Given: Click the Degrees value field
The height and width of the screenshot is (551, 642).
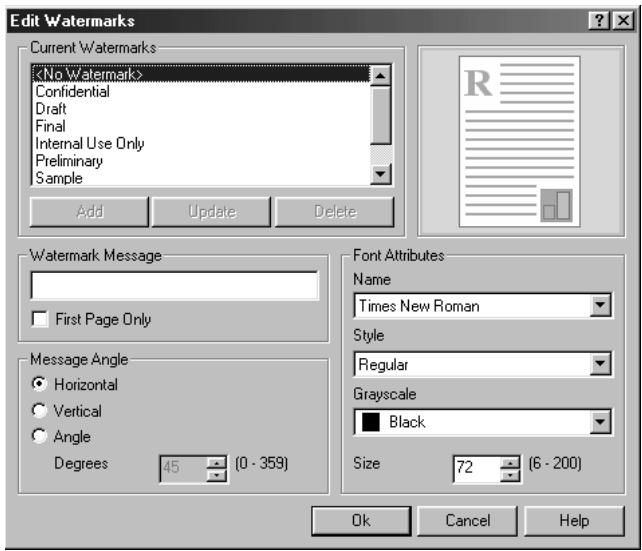Looking at the screenshot, I should tap(183, 468).
